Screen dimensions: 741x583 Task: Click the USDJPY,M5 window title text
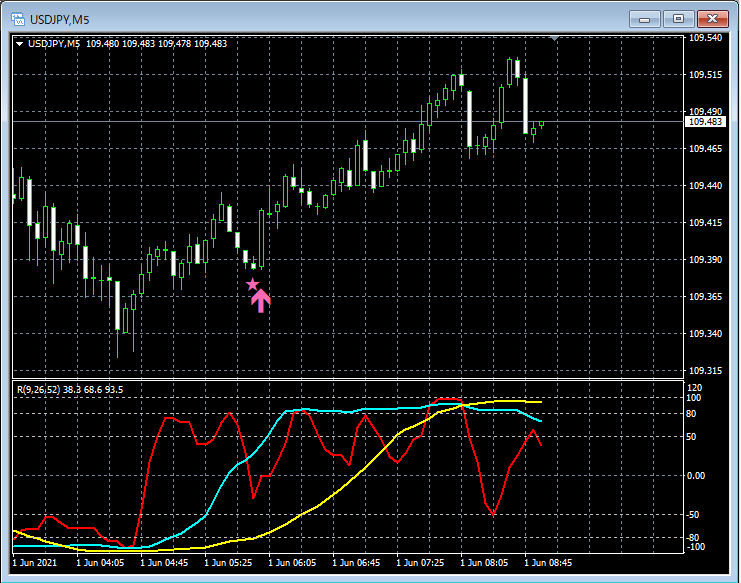[60, 20]
